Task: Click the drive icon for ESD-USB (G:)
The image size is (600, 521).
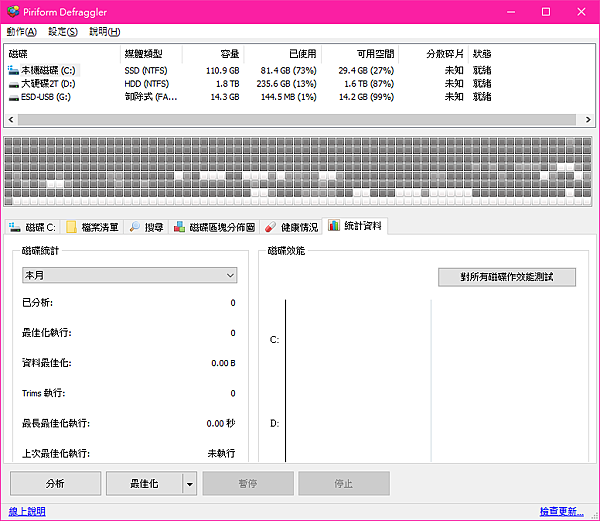Action: point(13,97)
